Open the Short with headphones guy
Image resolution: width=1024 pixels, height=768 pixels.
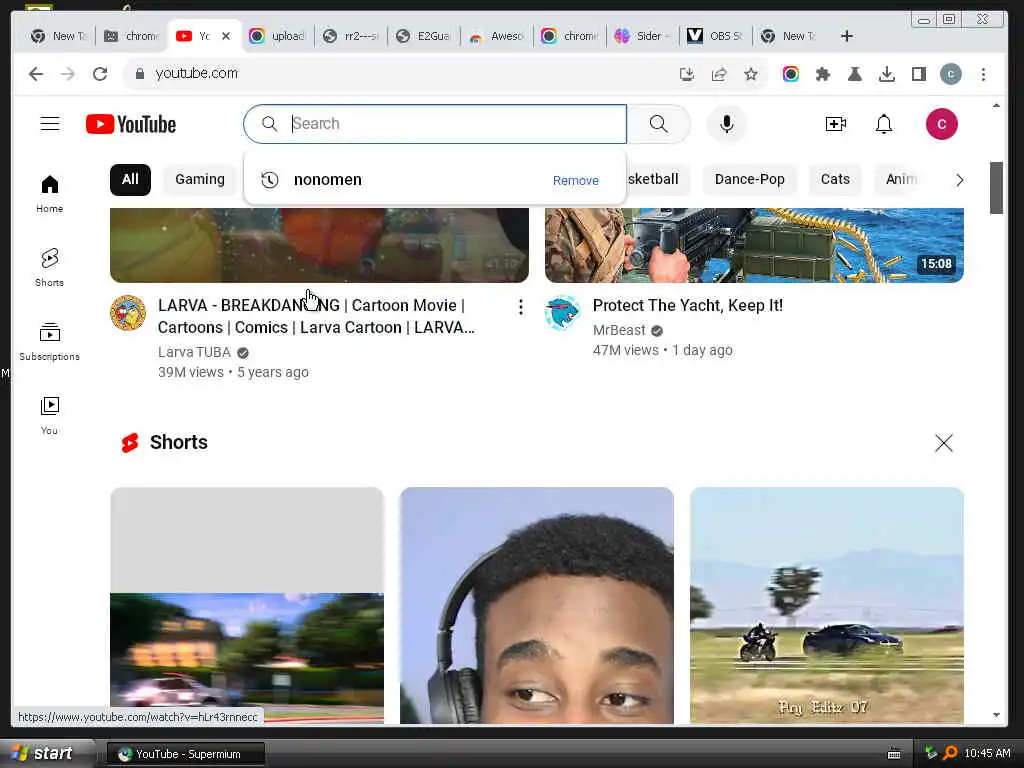[536, 605]
